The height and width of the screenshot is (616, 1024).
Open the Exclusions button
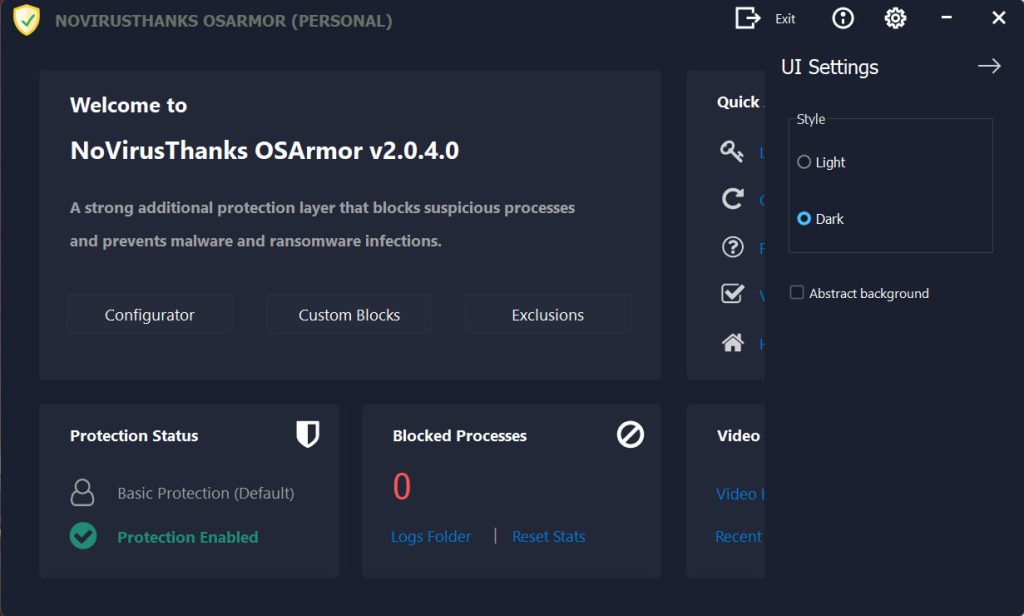tap(548, 315)
